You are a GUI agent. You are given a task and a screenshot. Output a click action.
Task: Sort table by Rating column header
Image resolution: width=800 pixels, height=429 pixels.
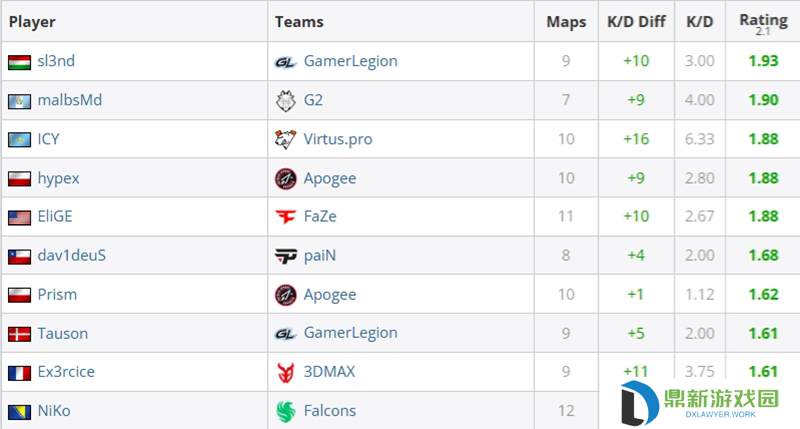763,21
